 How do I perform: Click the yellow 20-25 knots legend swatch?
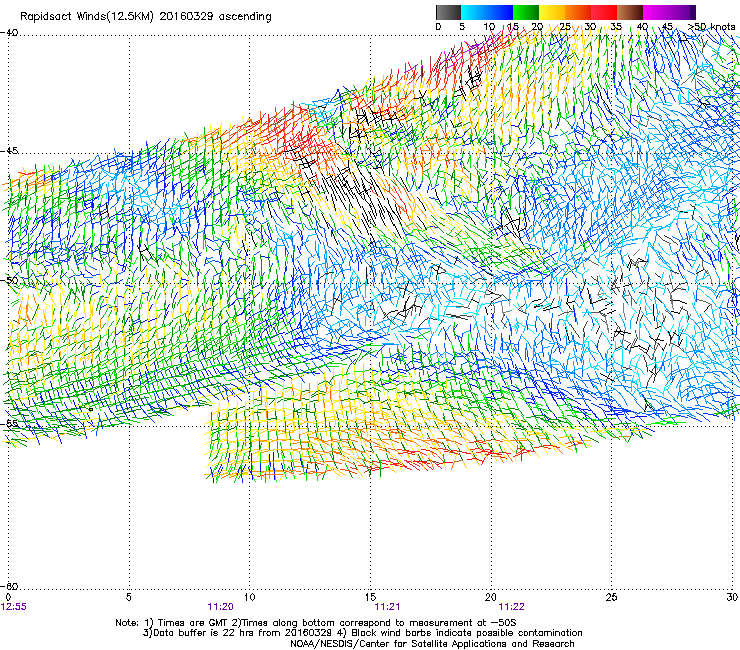552,12
